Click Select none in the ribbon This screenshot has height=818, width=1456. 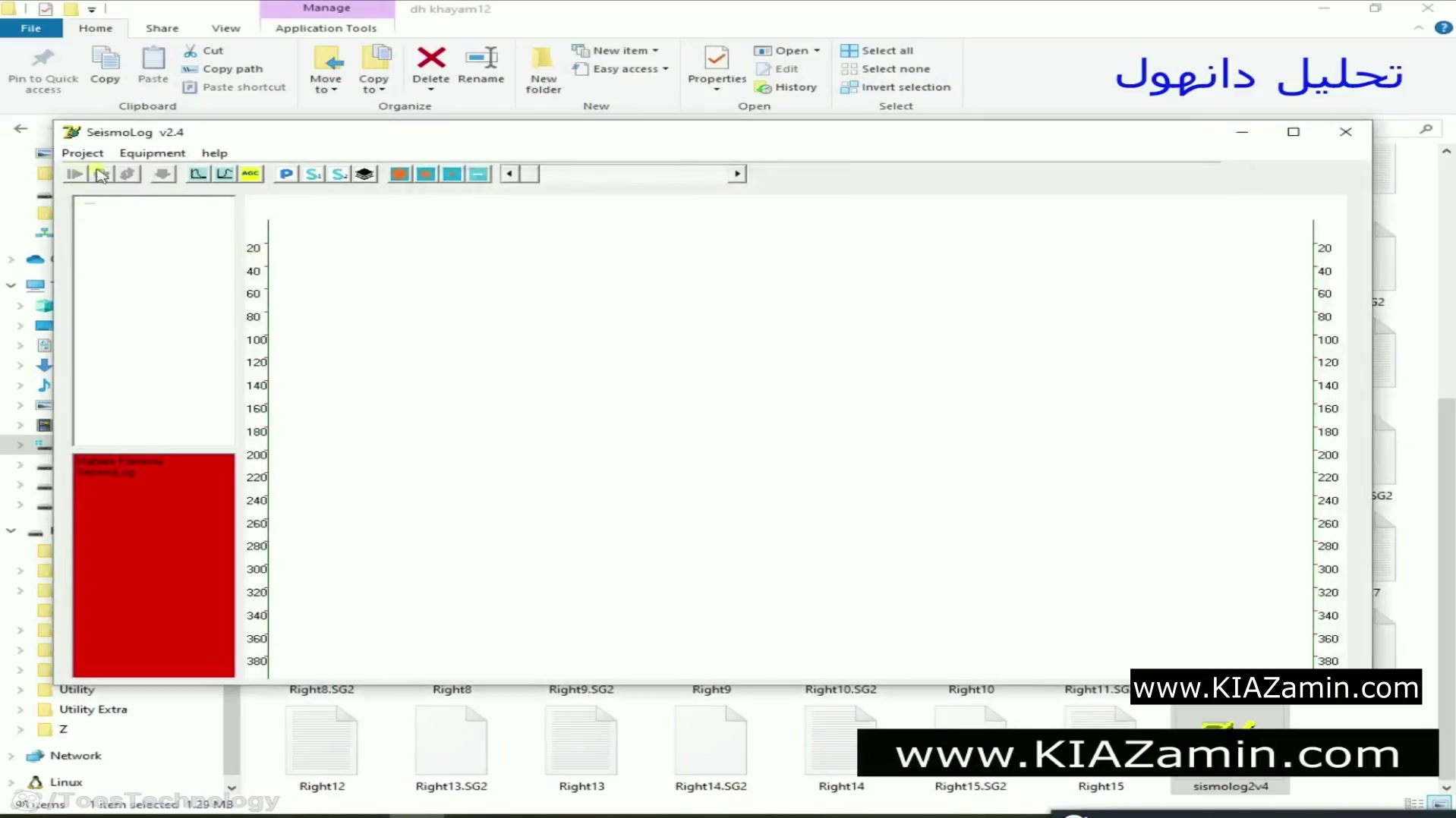pos(886,68)
